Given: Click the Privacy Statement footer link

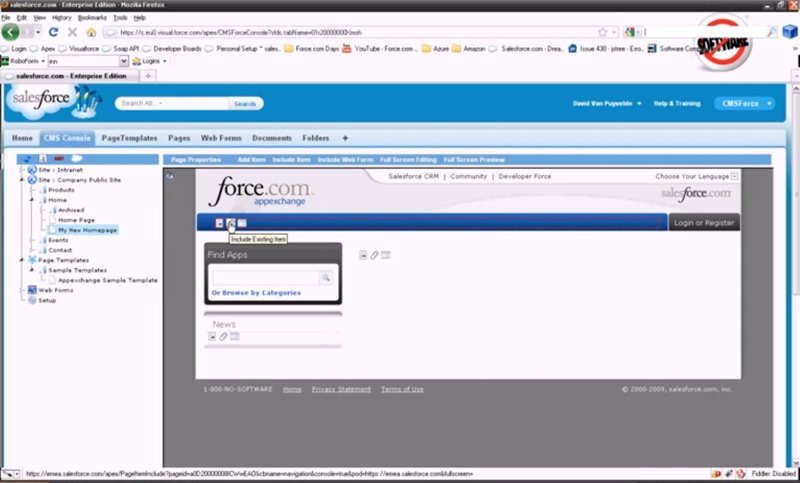Looking at the screenshot, I should [x=341, y=389].
